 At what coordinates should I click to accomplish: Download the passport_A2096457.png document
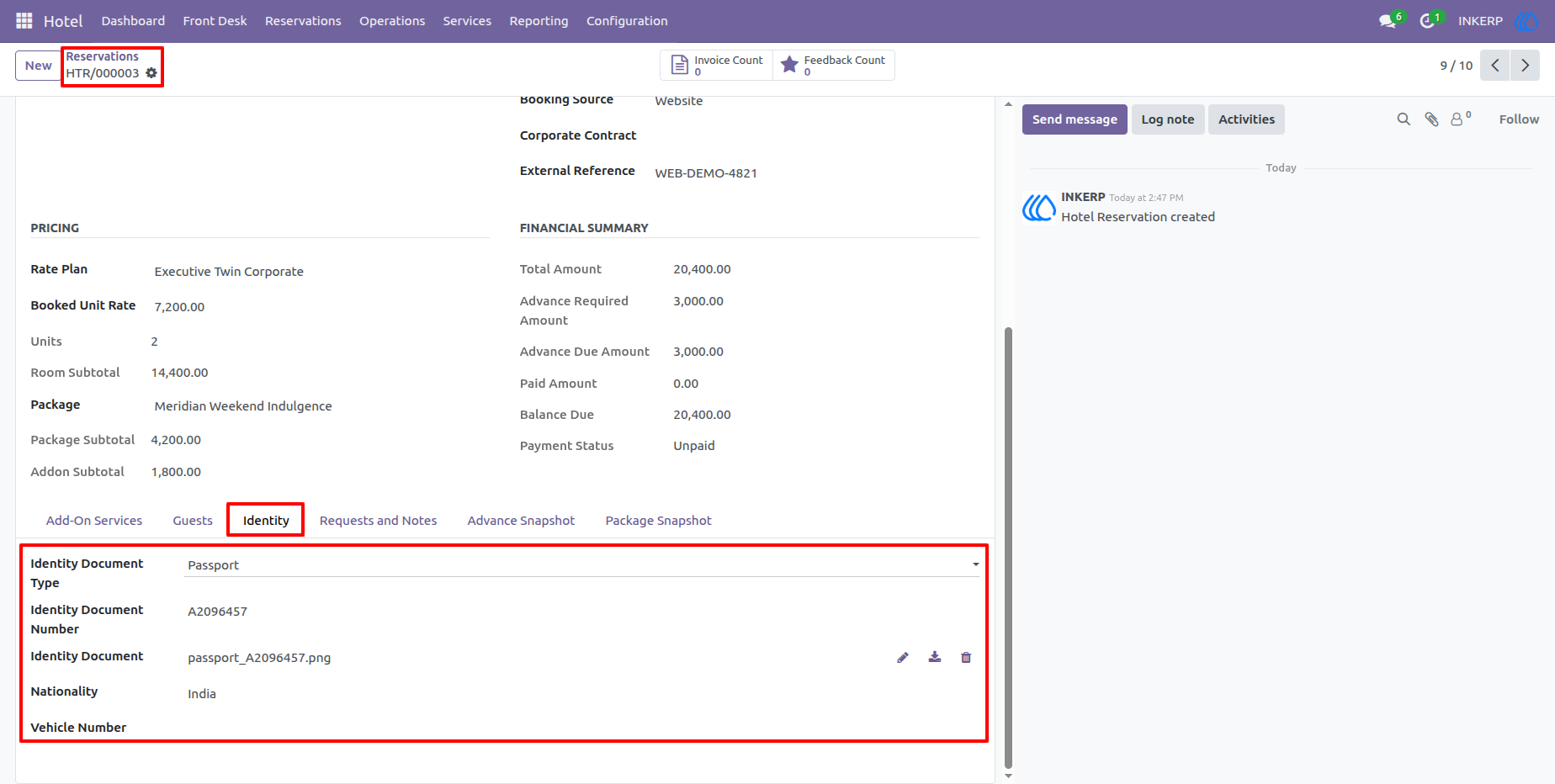pos(935,657)
